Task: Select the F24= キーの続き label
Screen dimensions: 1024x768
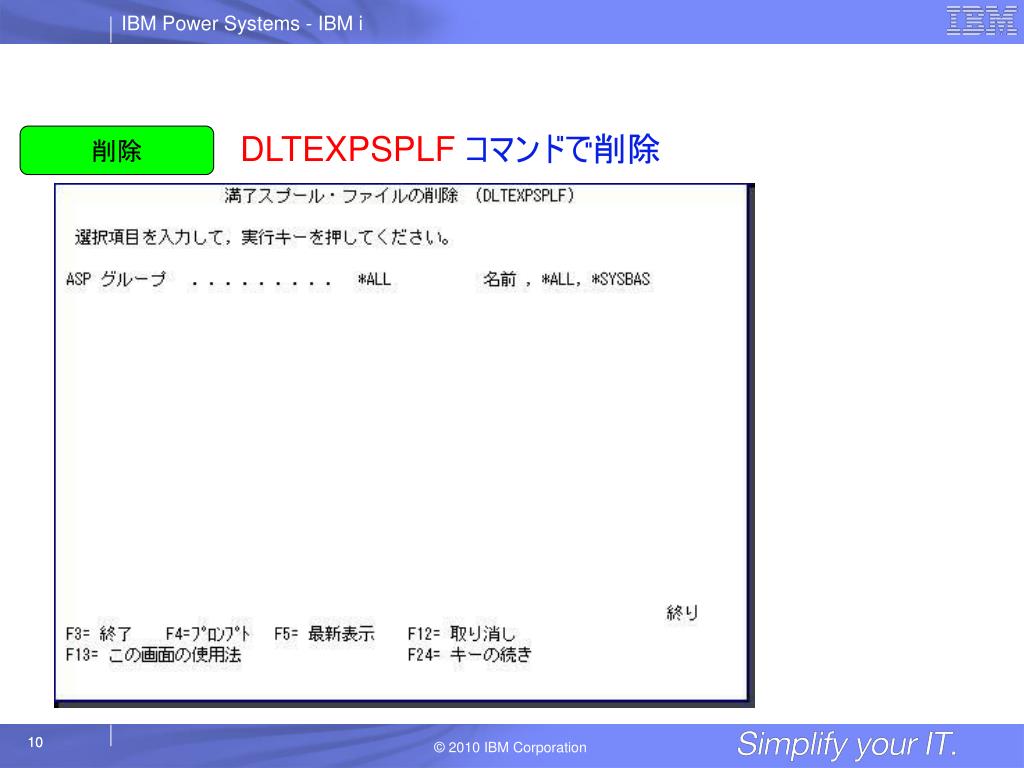Action: [x=470, y=654]
